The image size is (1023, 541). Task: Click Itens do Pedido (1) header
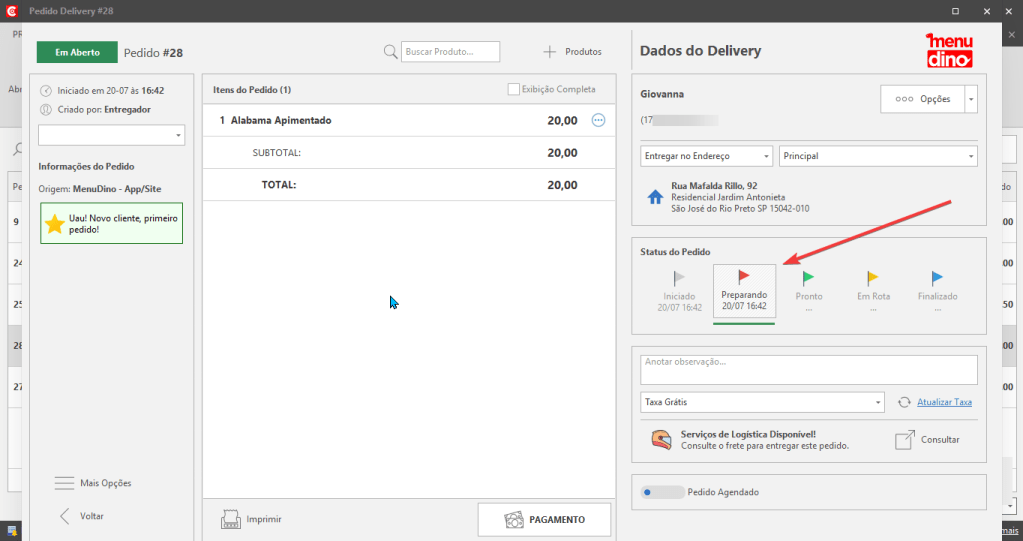coord(252,89)
